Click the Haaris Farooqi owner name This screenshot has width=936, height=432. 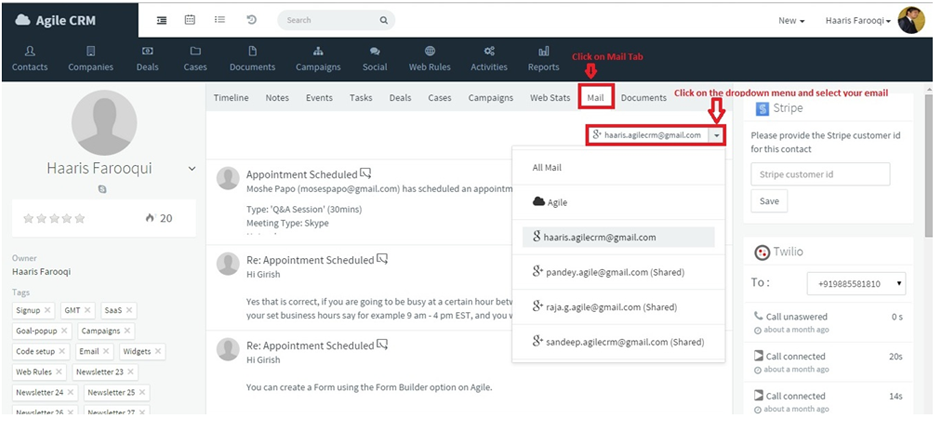point(41,271)
